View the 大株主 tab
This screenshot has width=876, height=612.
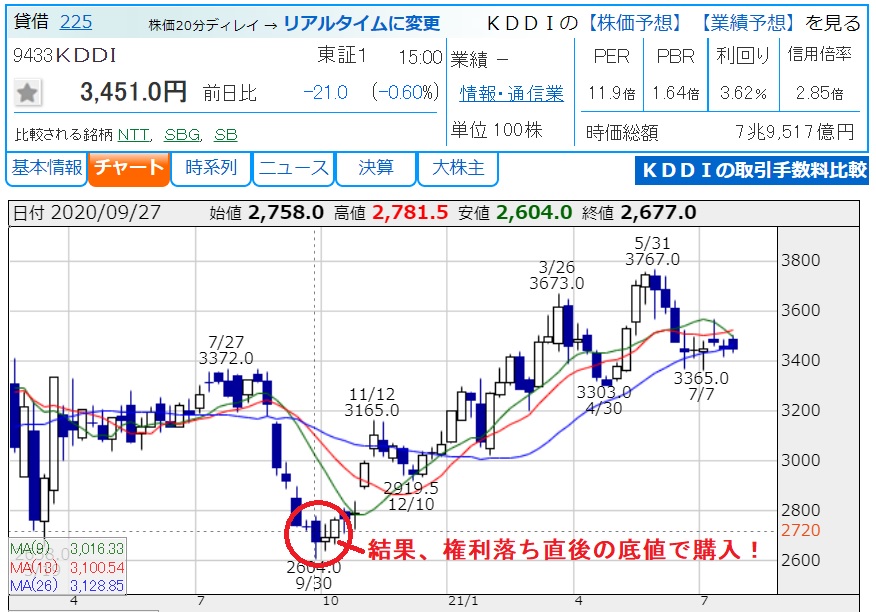point(458,168)
